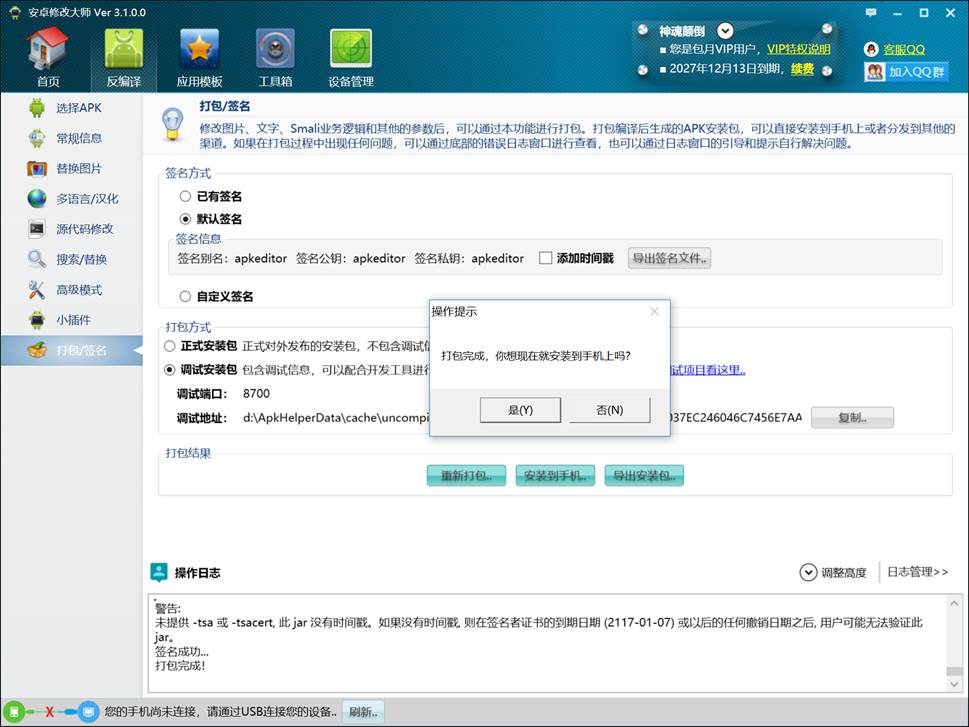The width and height of the screenshot is (969, 727).
Task: Enable 添加时间戳 checkbox
Action: (x=545, y=258)
